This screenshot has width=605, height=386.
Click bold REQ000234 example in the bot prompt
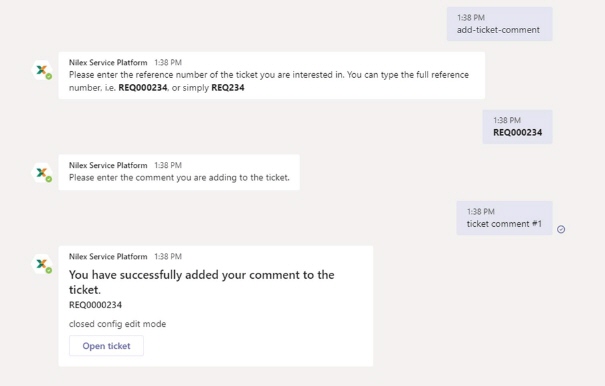pos(143,88)
